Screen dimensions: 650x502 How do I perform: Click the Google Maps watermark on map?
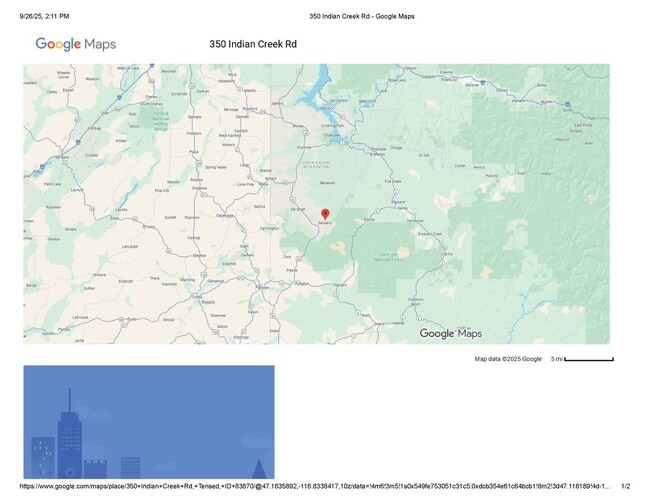point(450,333)
